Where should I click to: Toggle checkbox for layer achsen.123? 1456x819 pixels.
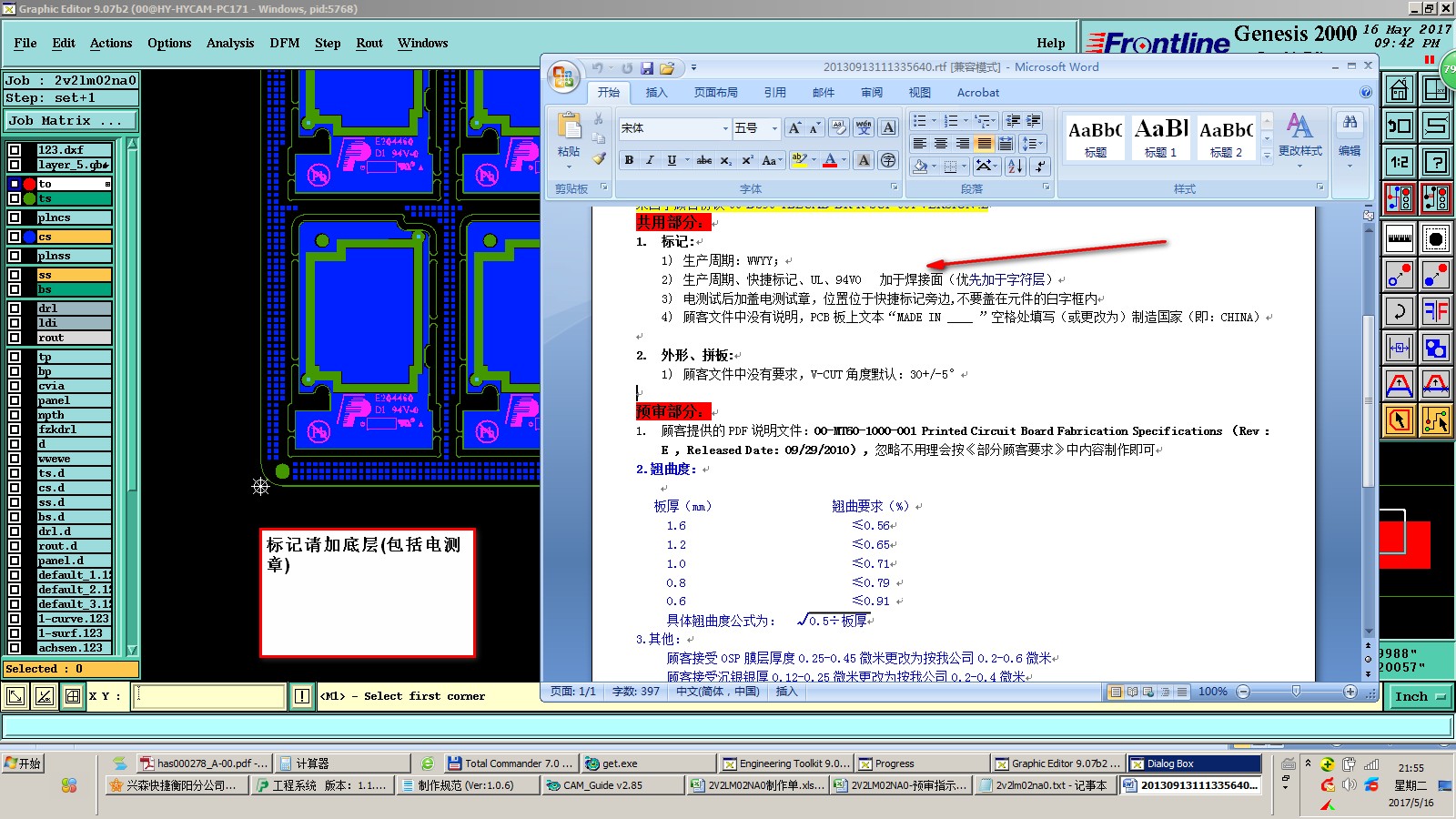(x=15, y=648)
